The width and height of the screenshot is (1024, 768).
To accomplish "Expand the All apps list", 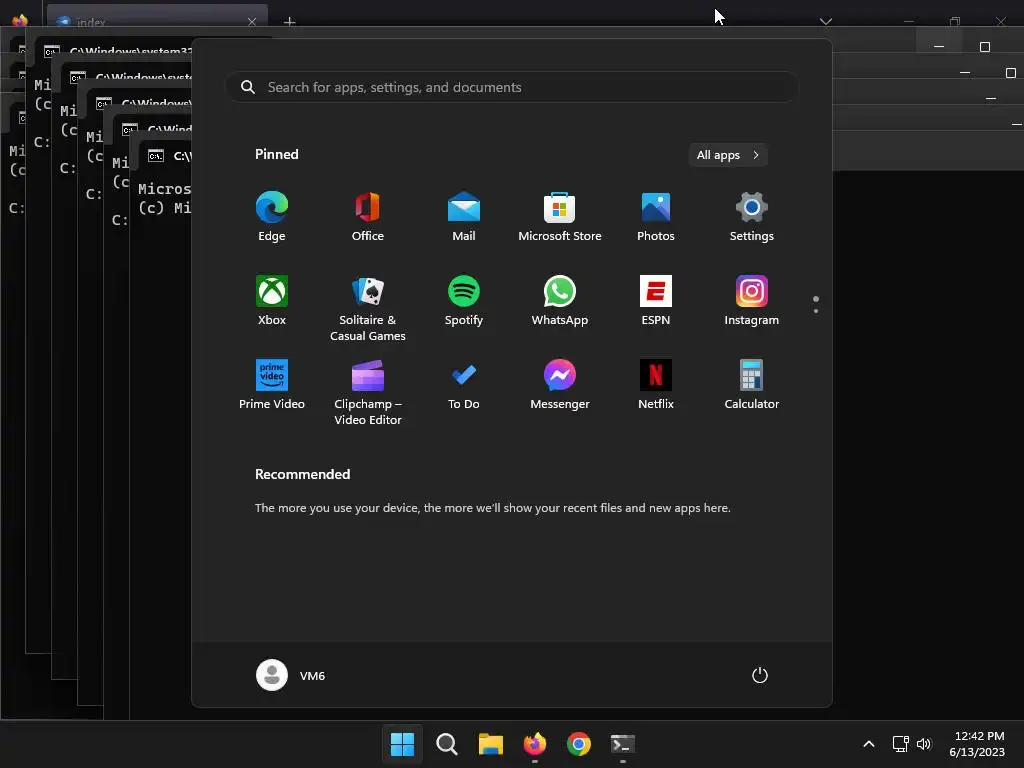I will pyautogui.click(x=728, y=155).
